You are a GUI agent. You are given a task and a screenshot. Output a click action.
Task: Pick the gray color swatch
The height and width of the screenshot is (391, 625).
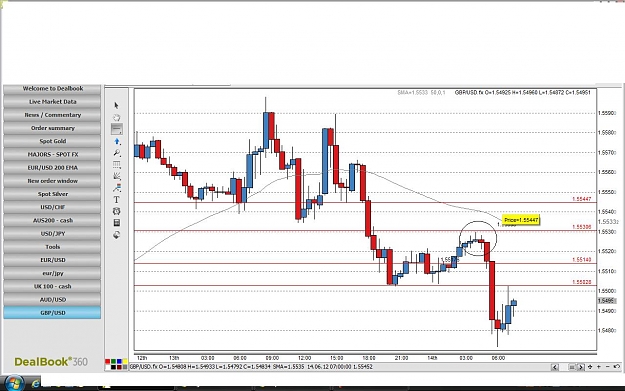coord(125,367)
